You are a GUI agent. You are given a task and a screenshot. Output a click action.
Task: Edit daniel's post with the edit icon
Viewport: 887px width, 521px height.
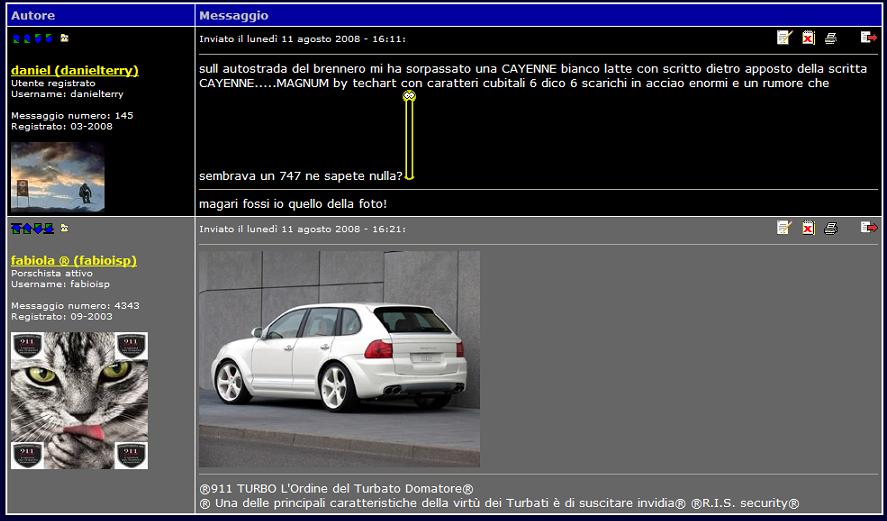click(784, 37)
